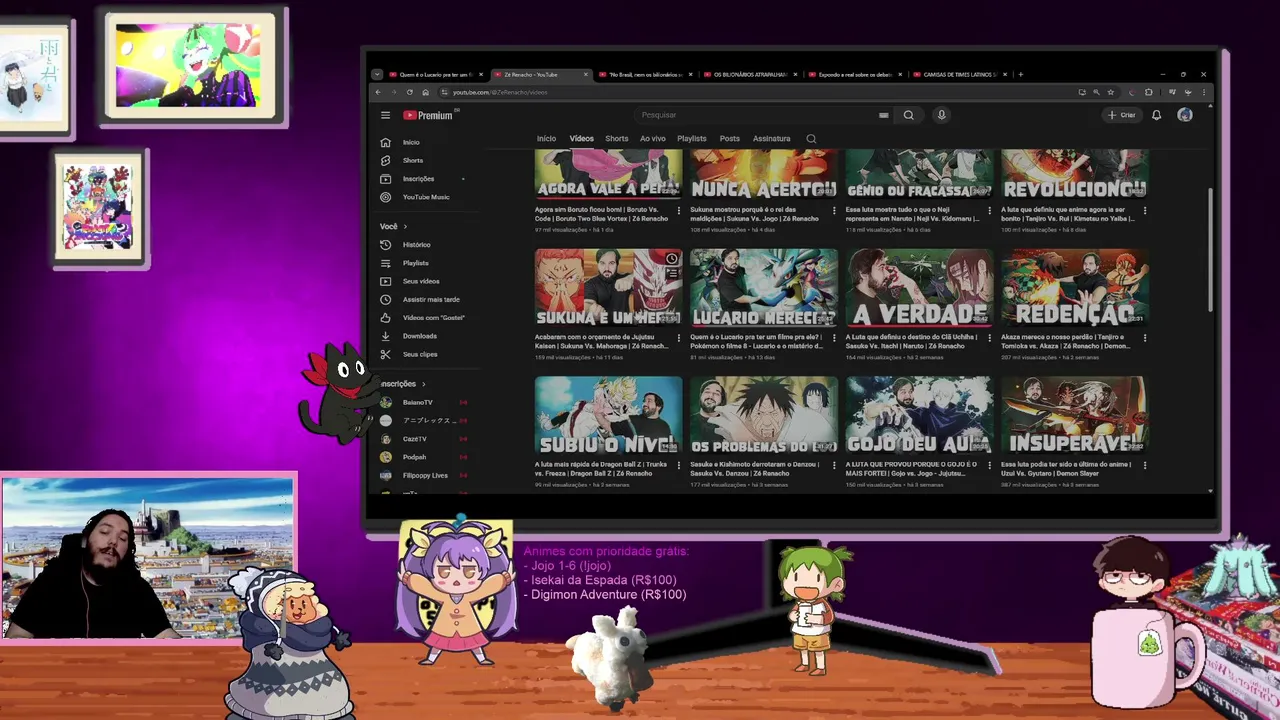Open the account avatar menu
The width and height of the screenshot is (1280, 720).
(1185, 115)
